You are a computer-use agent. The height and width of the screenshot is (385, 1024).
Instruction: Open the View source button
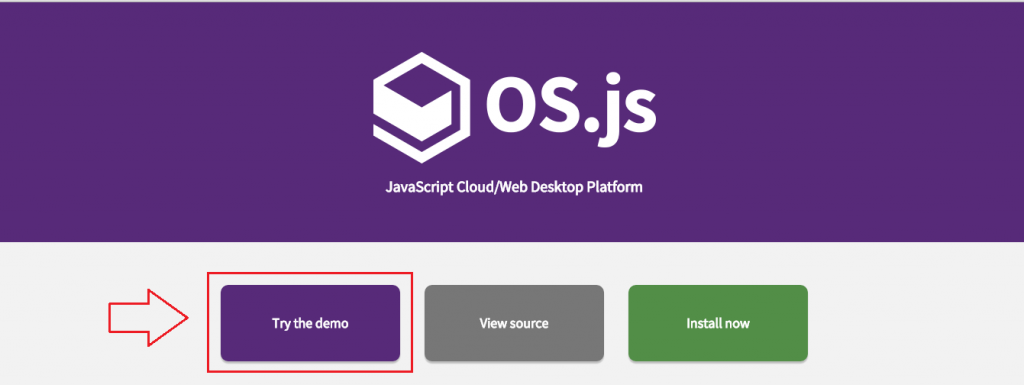pos(514,323)
